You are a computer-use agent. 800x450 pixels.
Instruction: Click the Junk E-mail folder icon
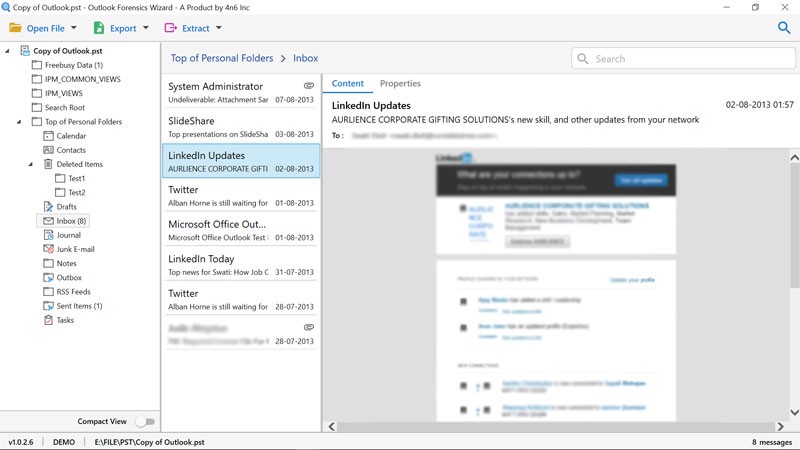[48, 249]
